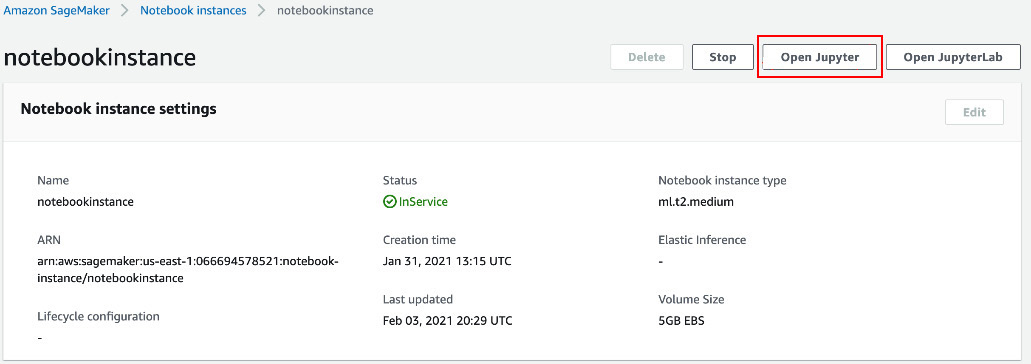Select the ml.t2.medium instance type value

pos(696,202)
